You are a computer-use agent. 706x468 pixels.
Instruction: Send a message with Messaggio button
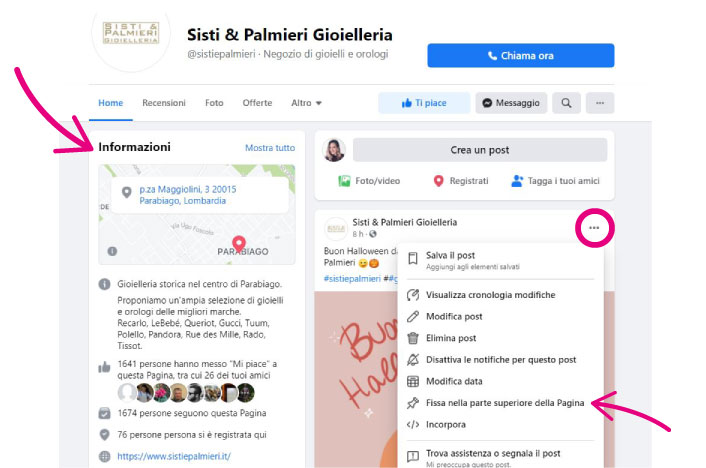pyautogui.click(x=511, y=103)
